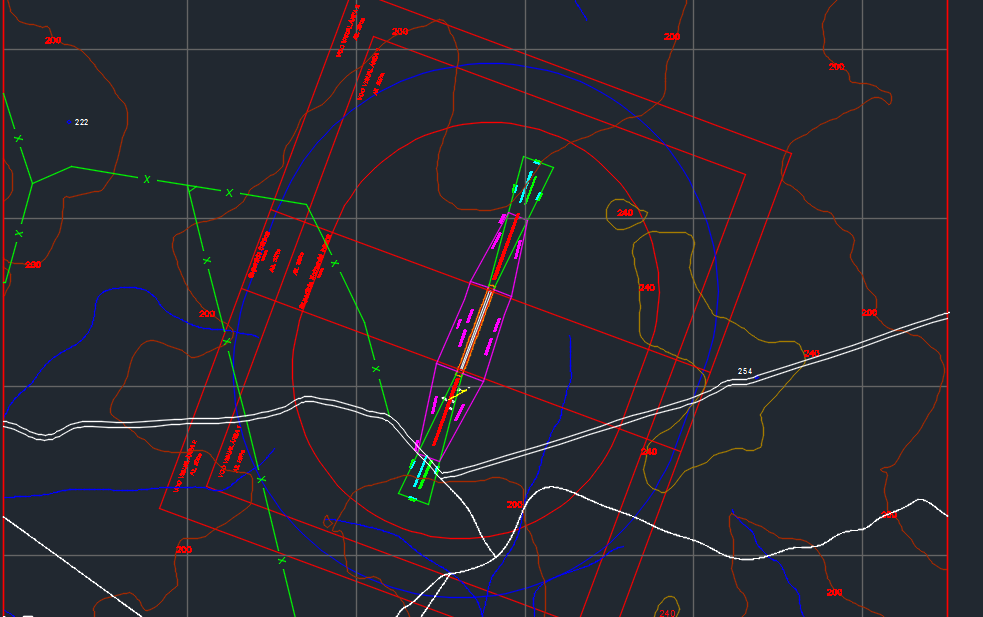Select the 240 label on the eastern road
This screenshot has height=617, width=983.
pyautogui.click(x=811, y=354)
